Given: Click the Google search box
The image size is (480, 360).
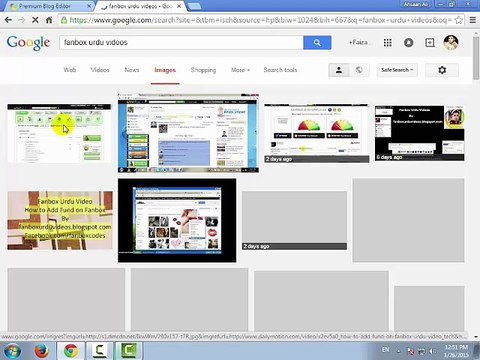Looking at the screenshot, I should pos(182,43).
